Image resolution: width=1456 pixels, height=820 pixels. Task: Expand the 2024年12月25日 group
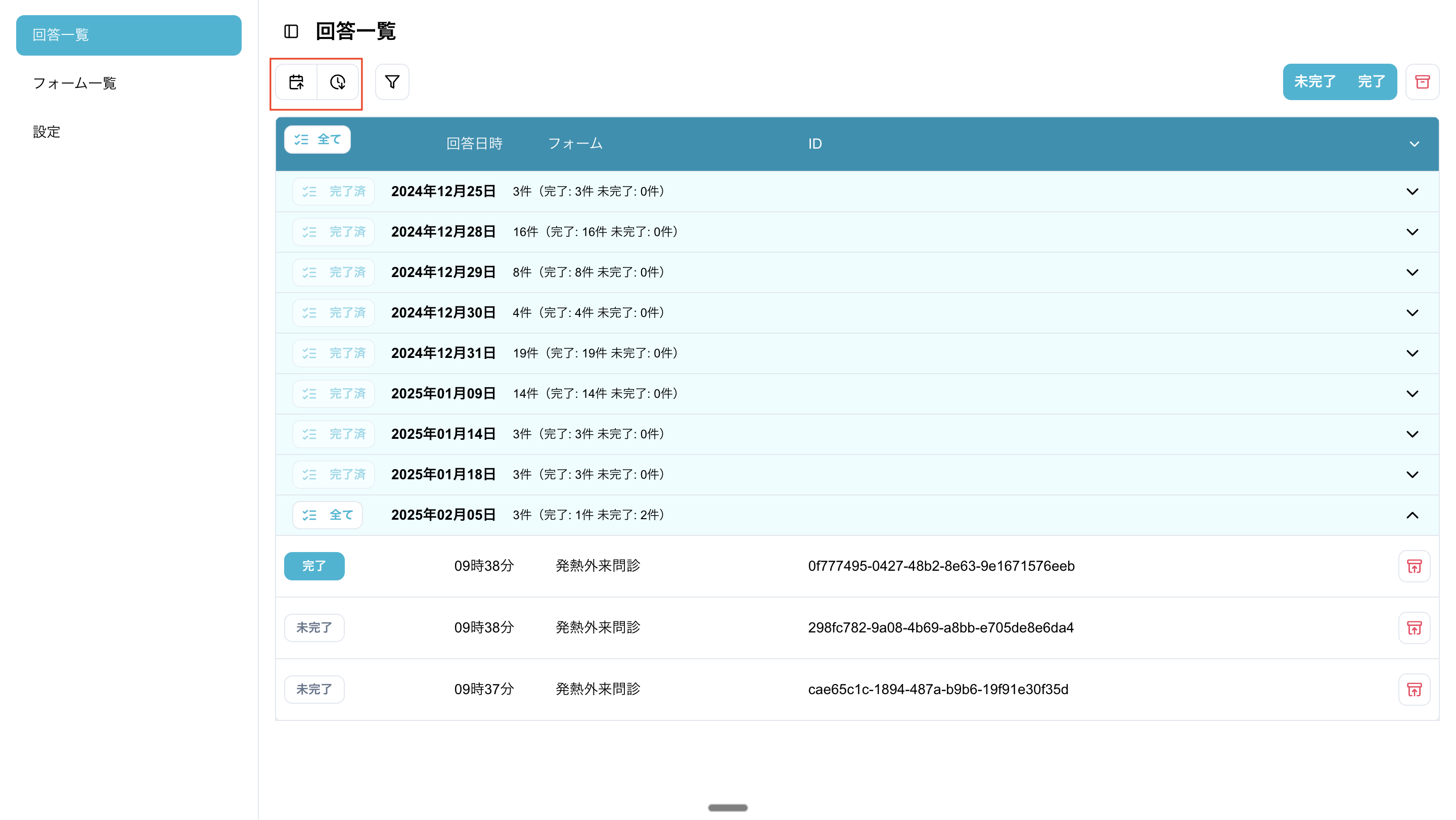pos(1412,192)
